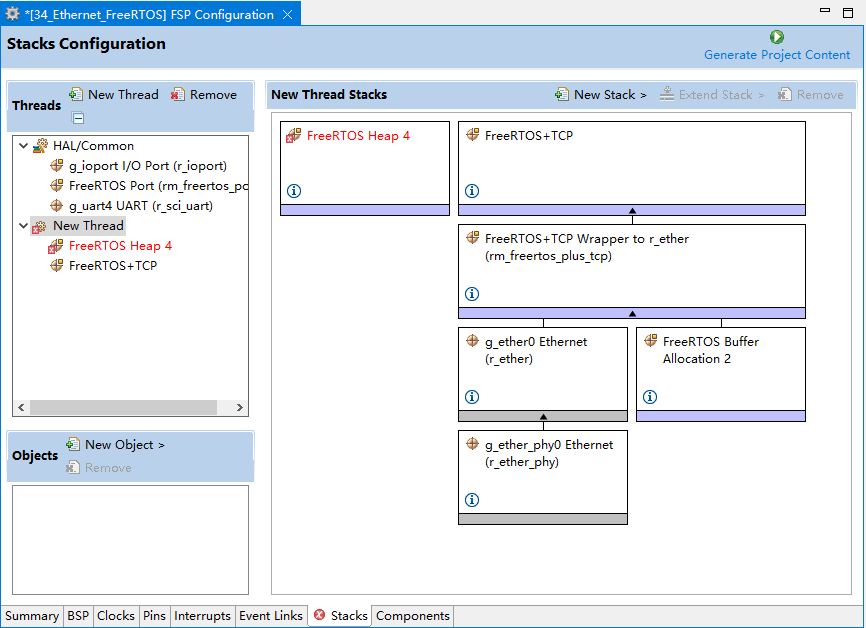Click the Remove thread icon in Threads panel
Image resolution: width=866 pixels, height=628 pixels.
tap(178, 94)
